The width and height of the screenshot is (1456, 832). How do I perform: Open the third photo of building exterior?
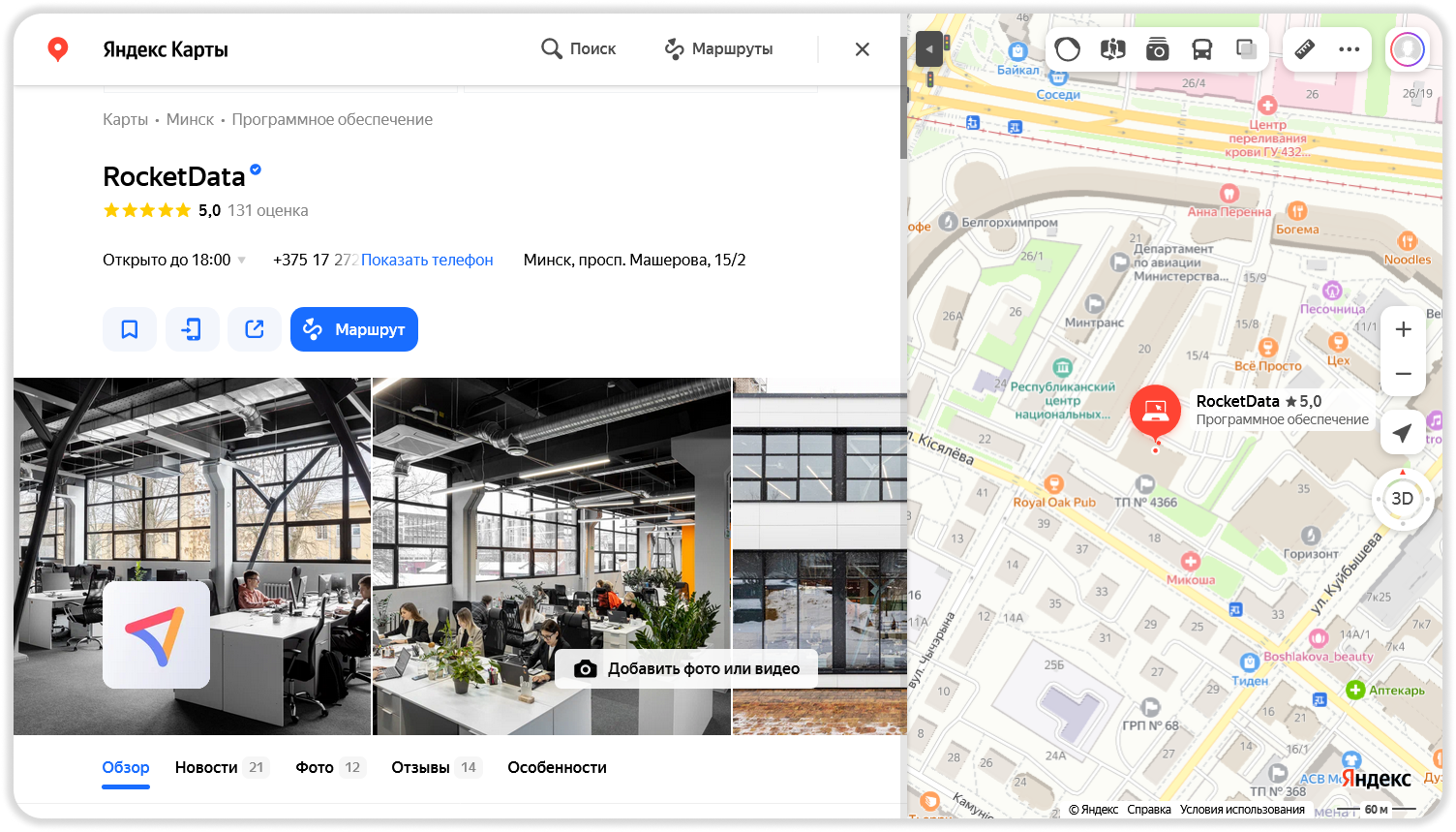point(819,556)
